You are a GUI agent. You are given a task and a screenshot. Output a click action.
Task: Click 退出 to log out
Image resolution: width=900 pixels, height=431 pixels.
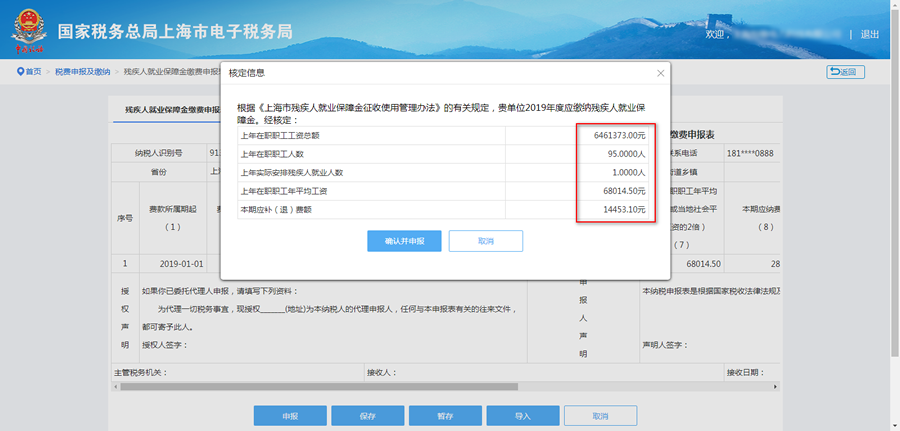(x=869, y=34)
